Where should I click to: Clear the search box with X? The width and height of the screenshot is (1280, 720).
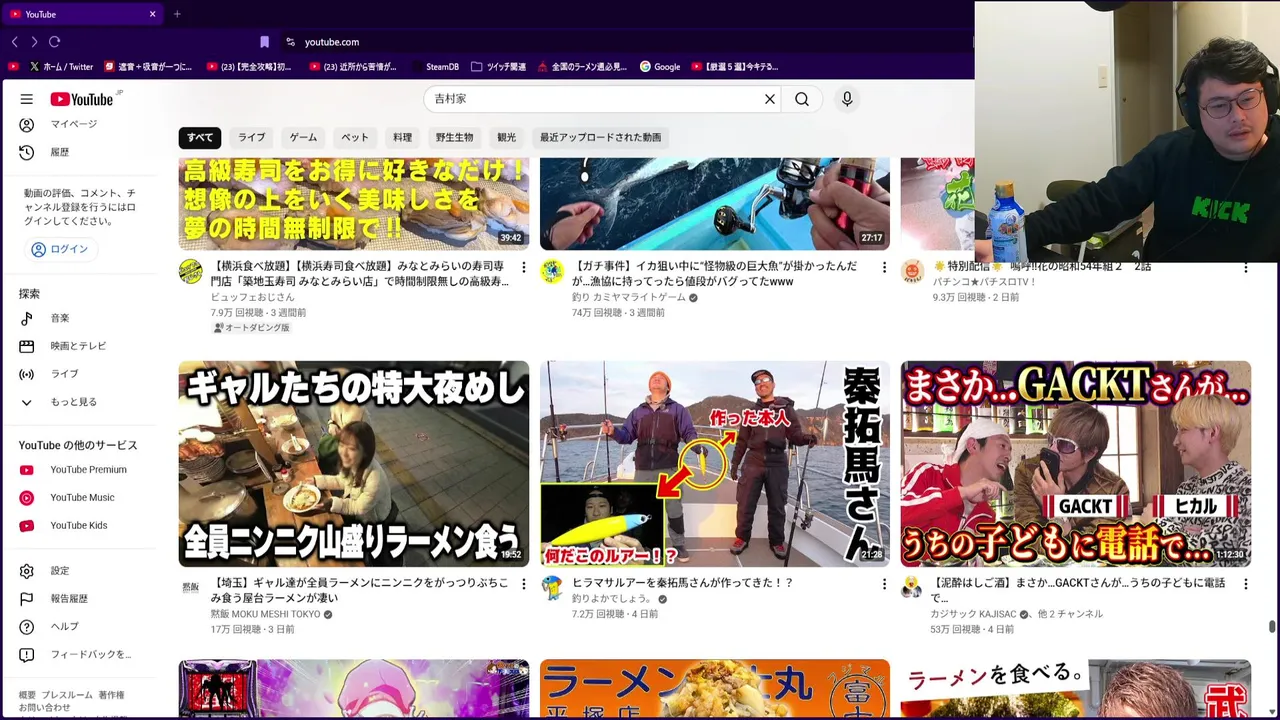click(x=770, y=99)
